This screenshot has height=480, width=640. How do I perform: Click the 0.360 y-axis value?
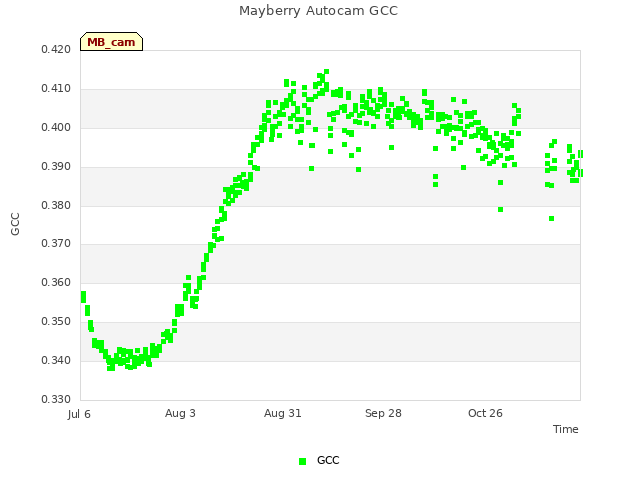coord(56,282)
